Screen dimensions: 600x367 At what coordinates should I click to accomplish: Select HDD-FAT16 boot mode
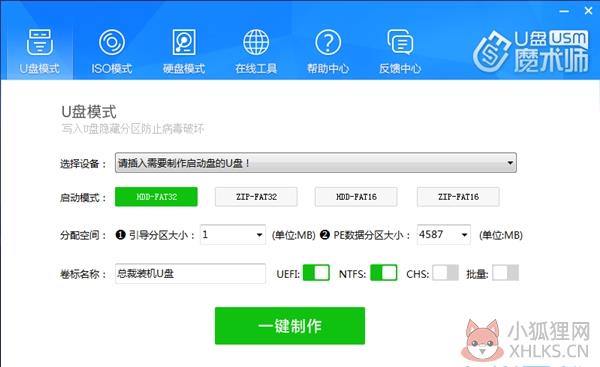(356, 197)
